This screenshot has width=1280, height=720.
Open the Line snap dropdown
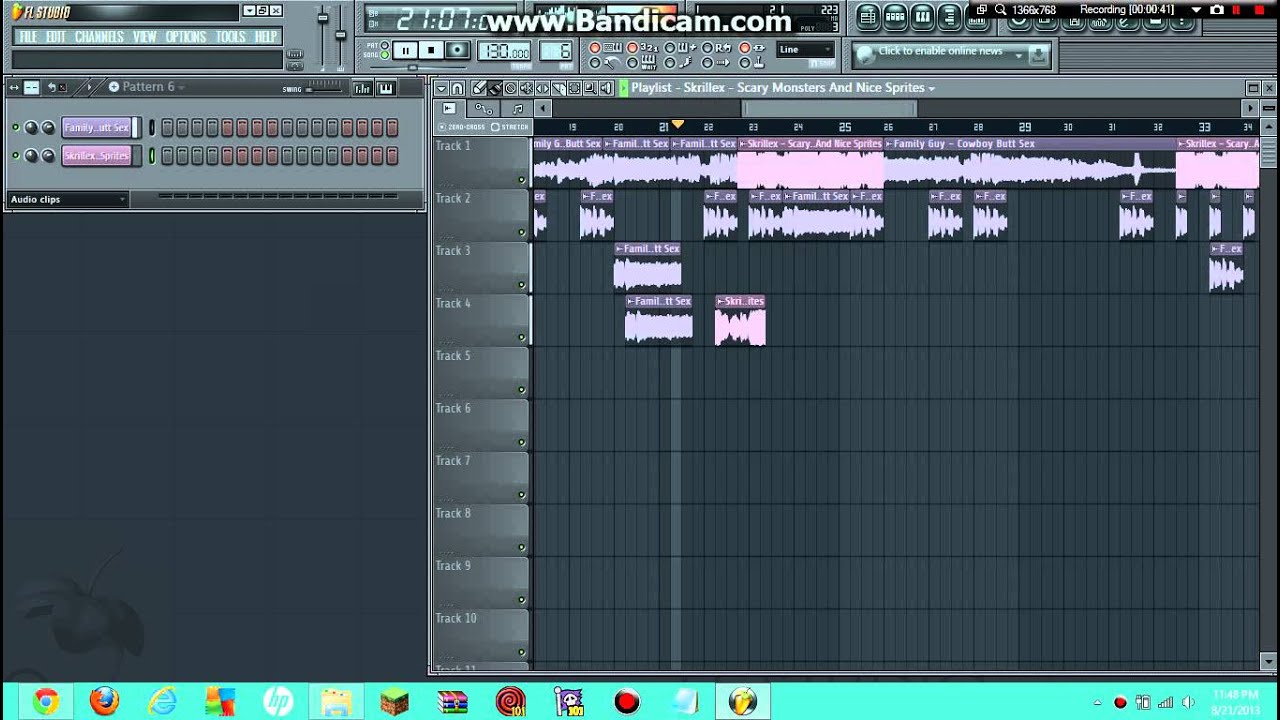(805, 49)
